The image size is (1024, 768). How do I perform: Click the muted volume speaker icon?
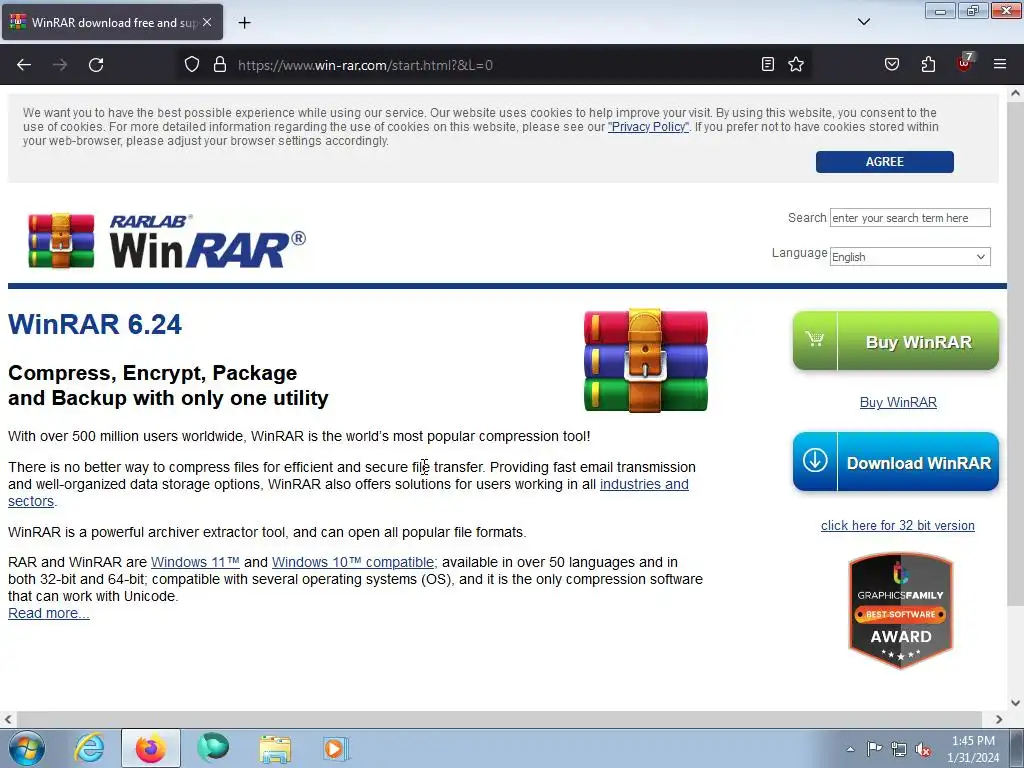point(923,749)
